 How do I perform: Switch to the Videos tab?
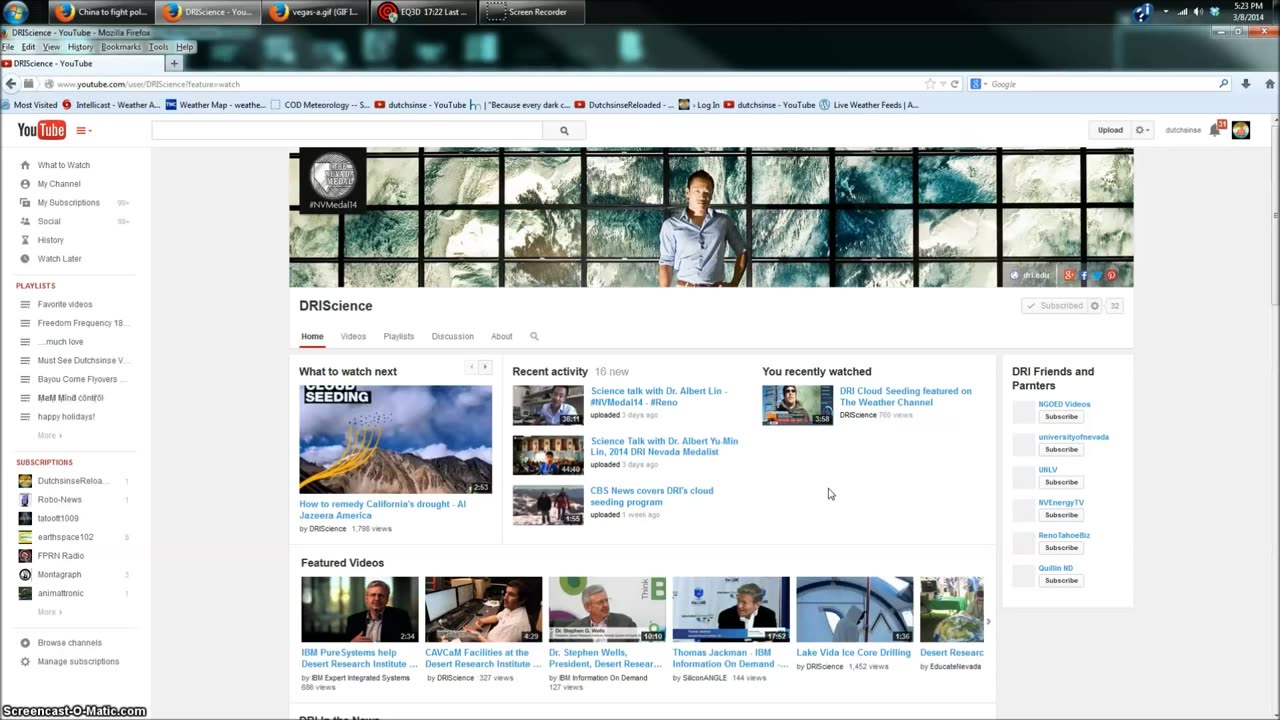point(353,337)
